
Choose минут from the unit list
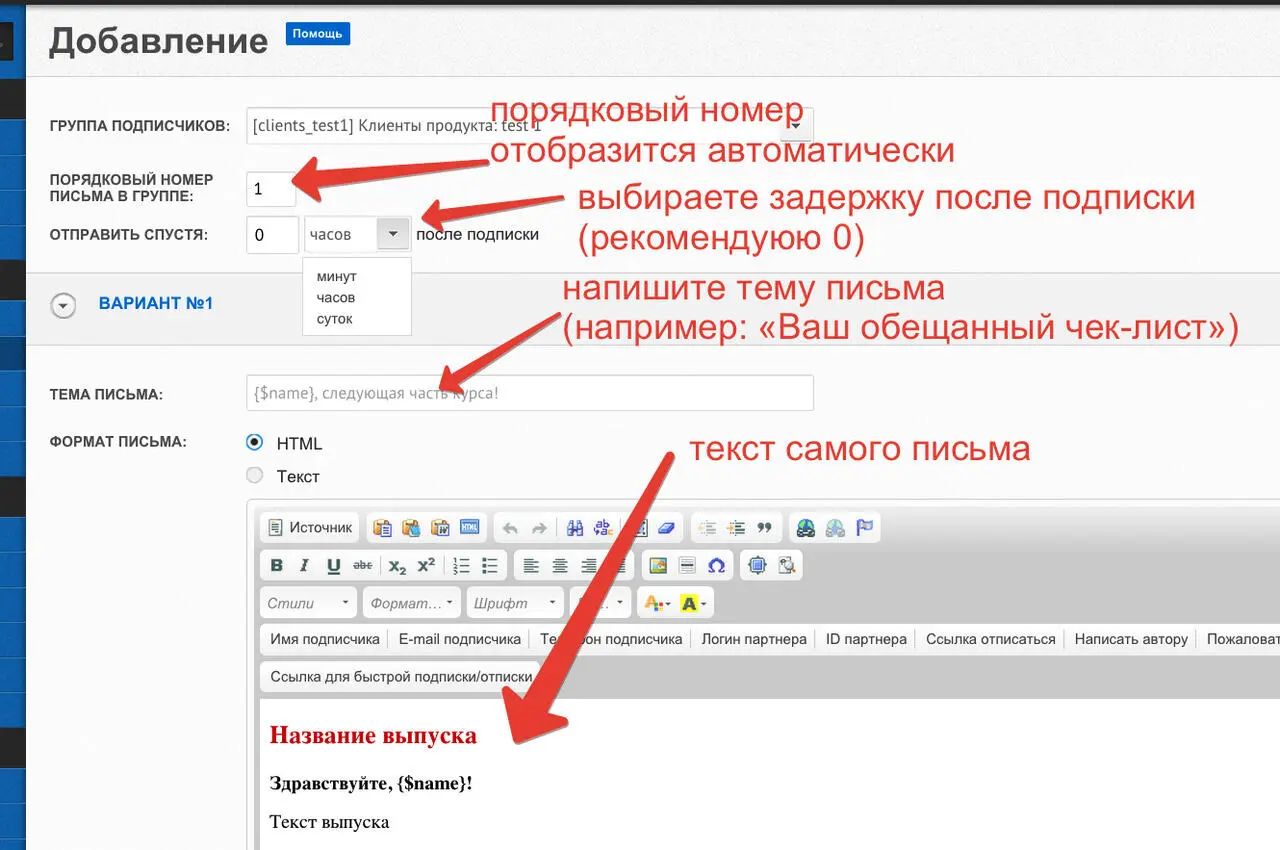337,276
